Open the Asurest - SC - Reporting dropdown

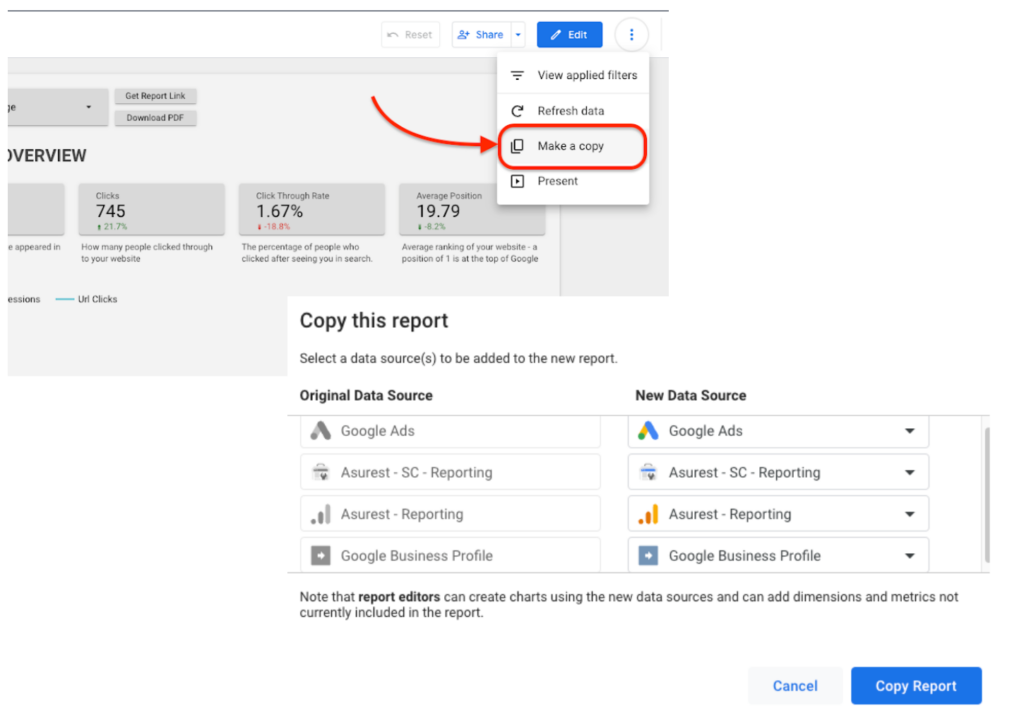(909, 473)
